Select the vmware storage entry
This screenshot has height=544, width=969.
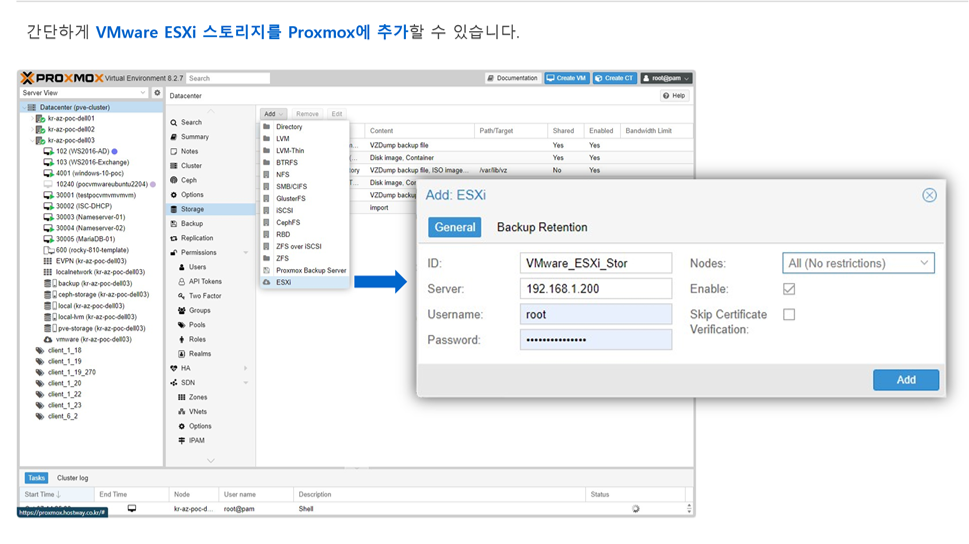click(88, 339)
